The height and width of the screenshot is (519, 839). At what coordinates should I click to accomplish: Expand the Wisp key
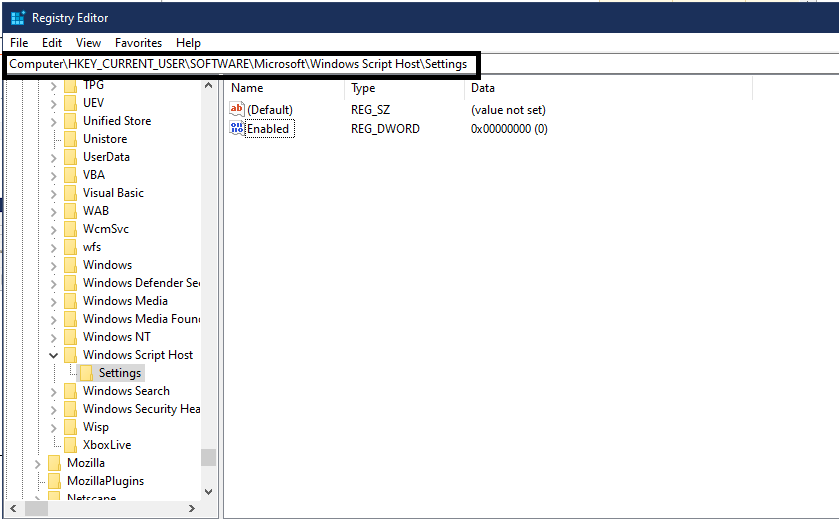point(53,428)
